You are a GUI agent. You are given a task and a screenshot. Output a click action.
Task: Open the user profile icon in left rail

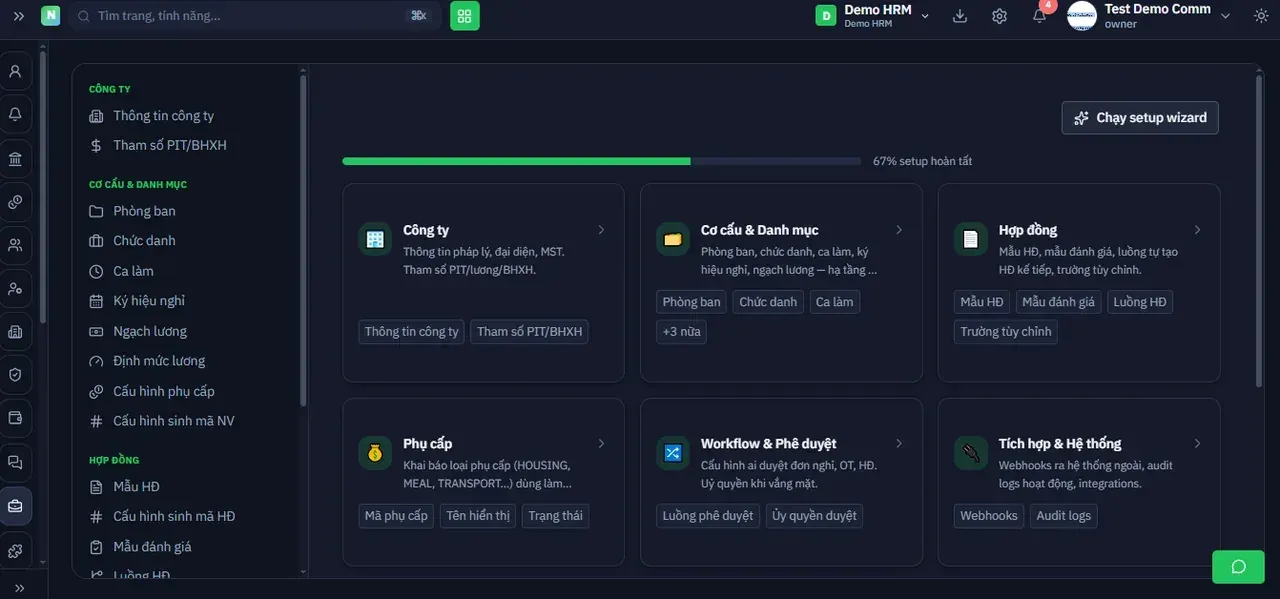coord(15,72)
